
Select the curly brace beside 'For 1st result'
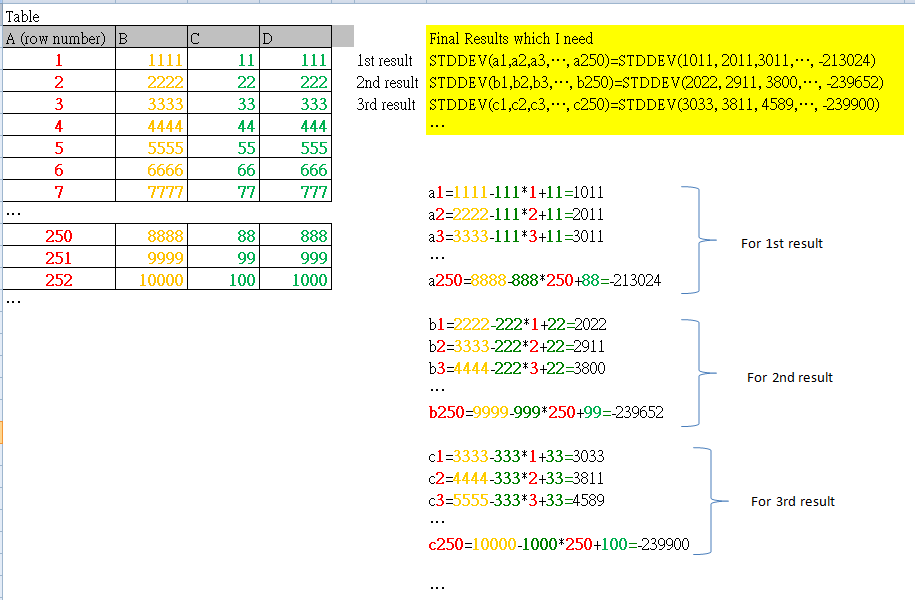698,240
